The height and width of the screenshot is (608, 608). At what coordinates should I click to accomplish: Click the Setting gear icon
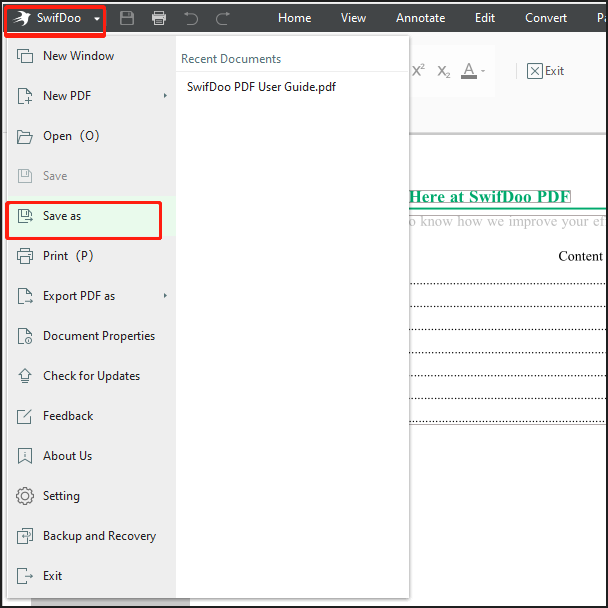[x=25, y=496]
